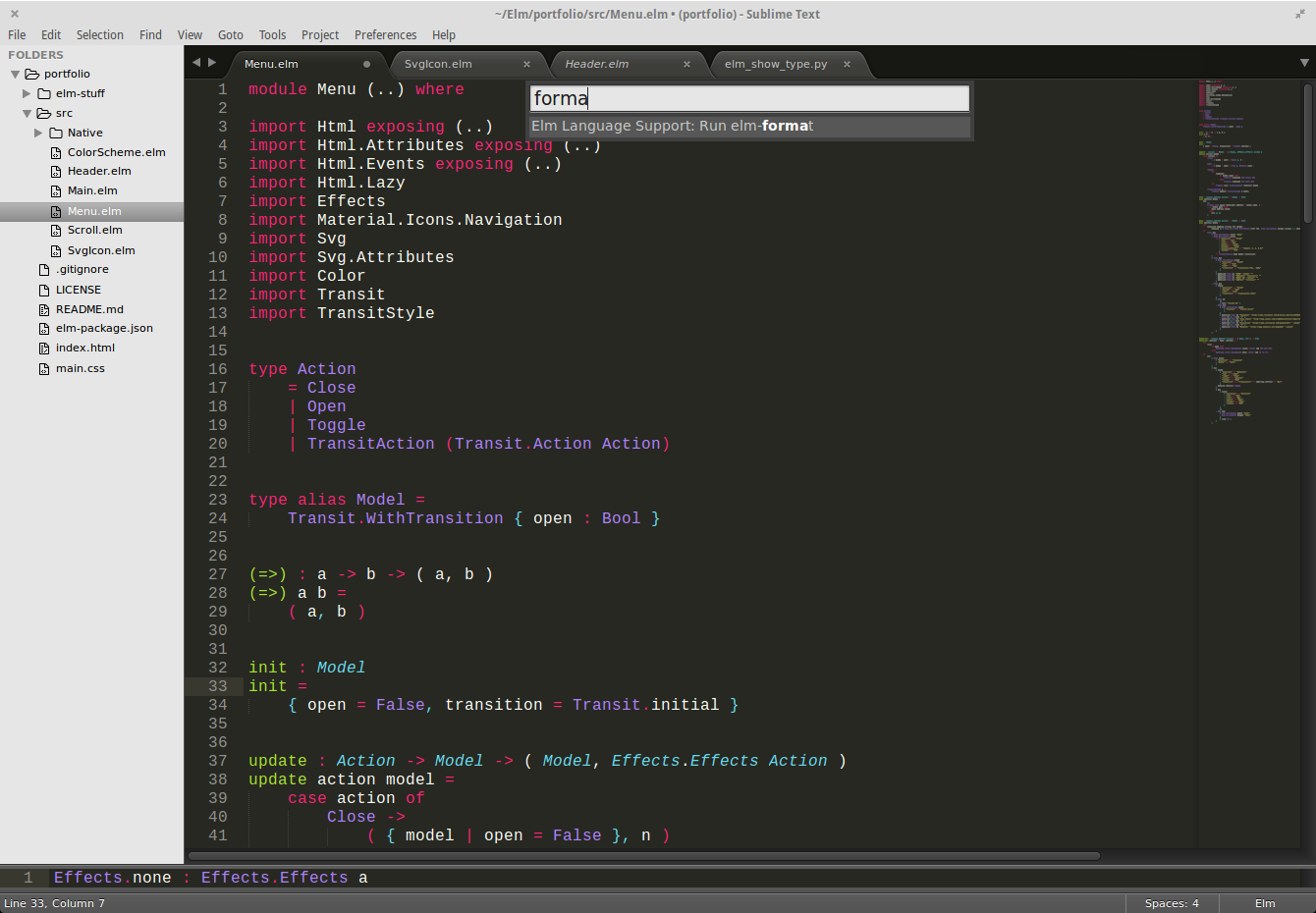Expand the elm-stuff folder arrow
The height and width of the screenshot is (913, 1316).
tap(27, 93)
